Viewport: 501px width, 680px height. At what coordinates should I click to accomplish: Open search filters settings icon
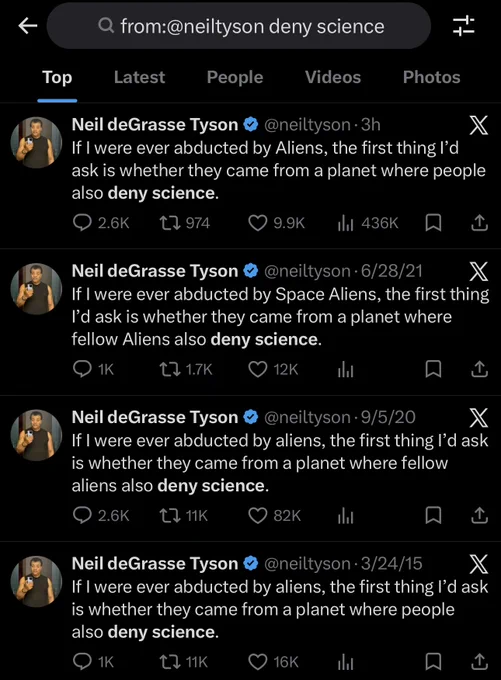click(x=463, y=26)
